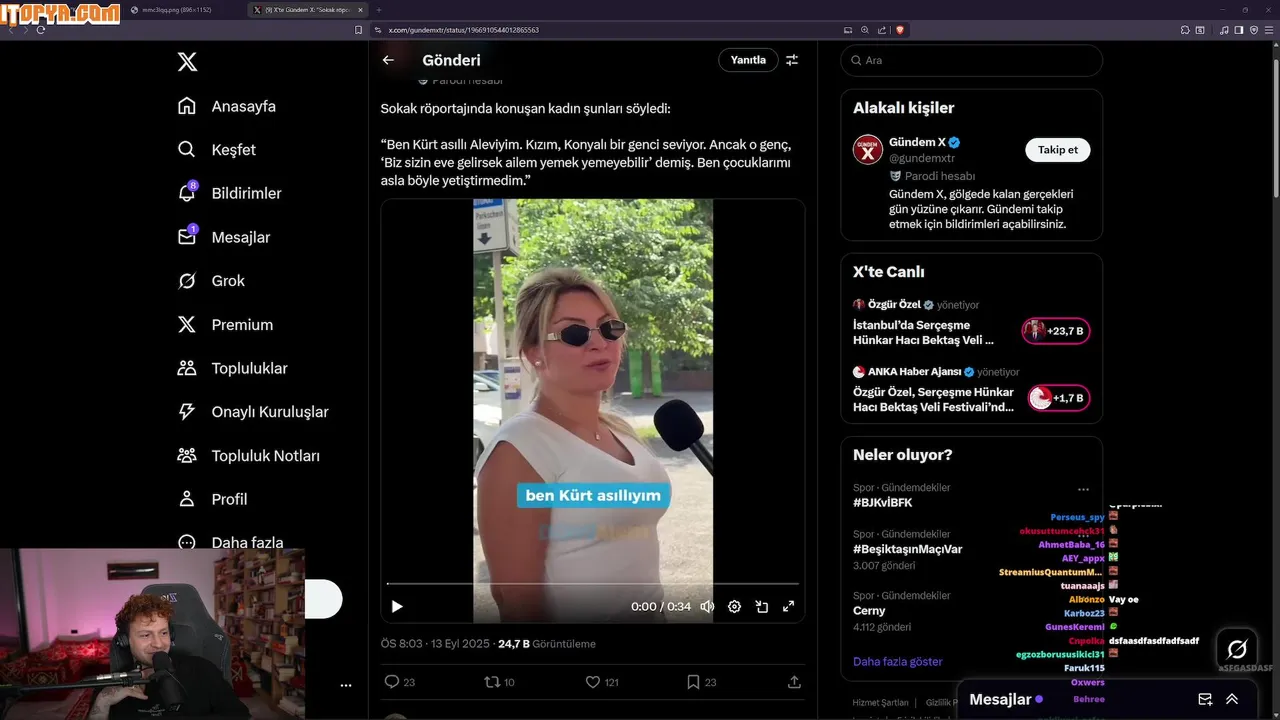Expand the Mesajlar drawer with double chevron
Image resolution: width=1280 pixels, height=720 pixels.
(x=1232, y=699)
